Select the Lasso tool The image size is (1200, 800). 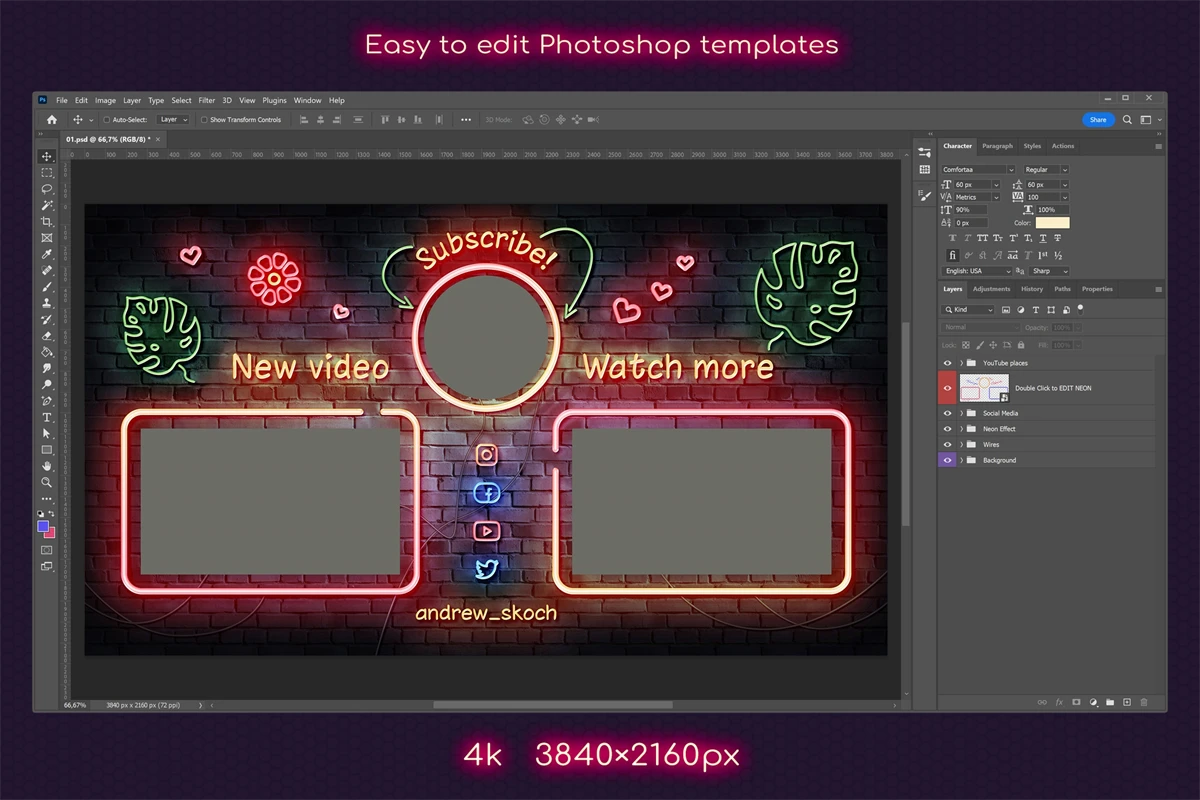pyautogui.click(x=47, y=189)
